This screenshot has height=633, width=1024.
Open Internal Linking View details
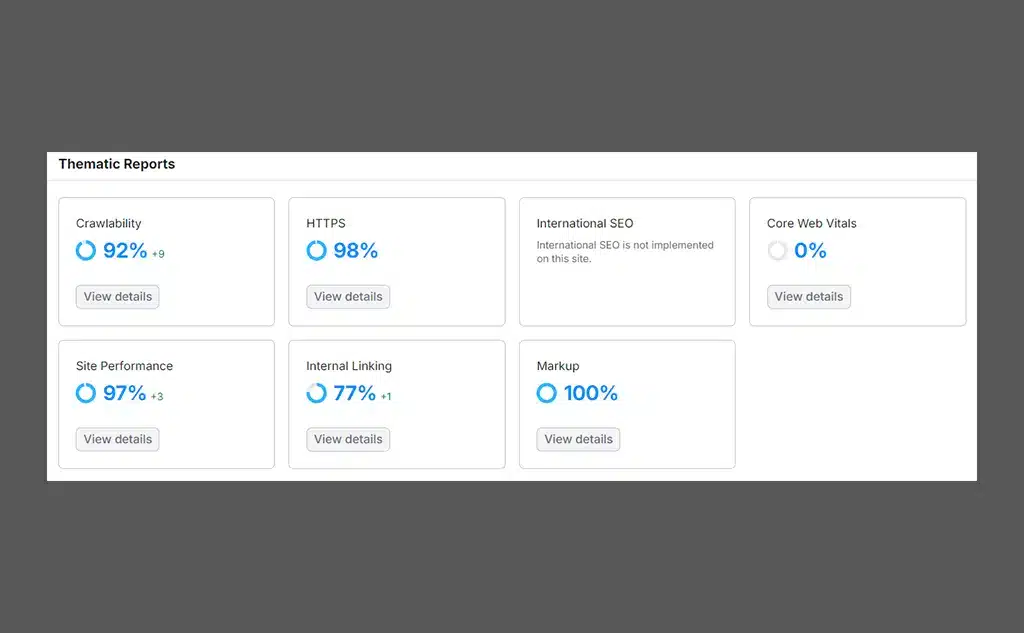coord(348,439)
